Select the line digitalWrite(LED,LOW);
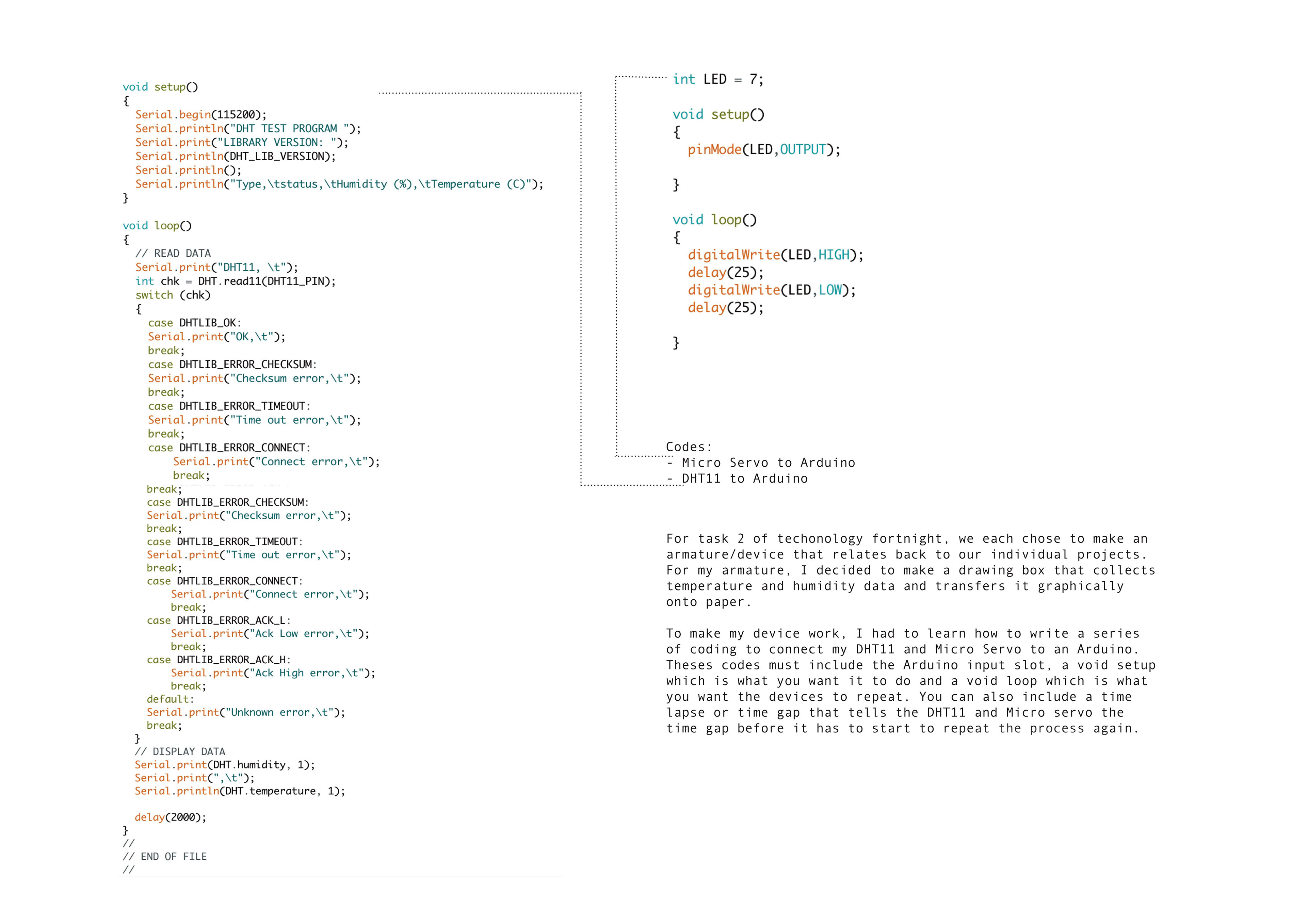 click(x=772, y=290)
